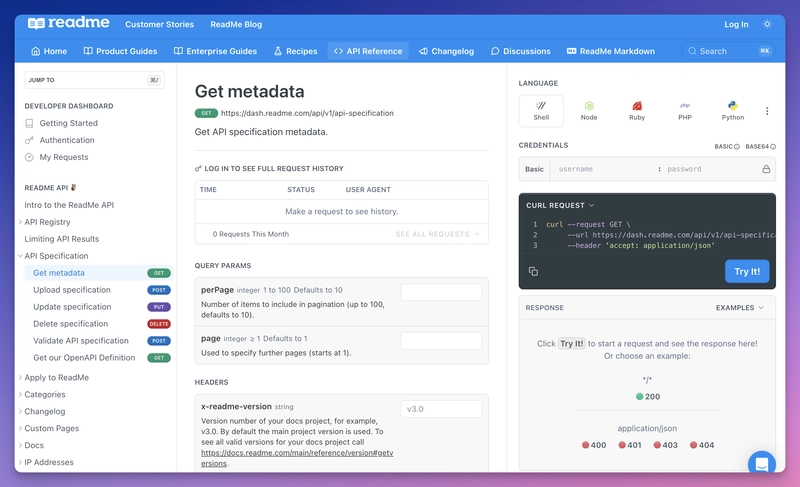
Task: Open EXAMPLES dropdown in Response
Action: 740,308
